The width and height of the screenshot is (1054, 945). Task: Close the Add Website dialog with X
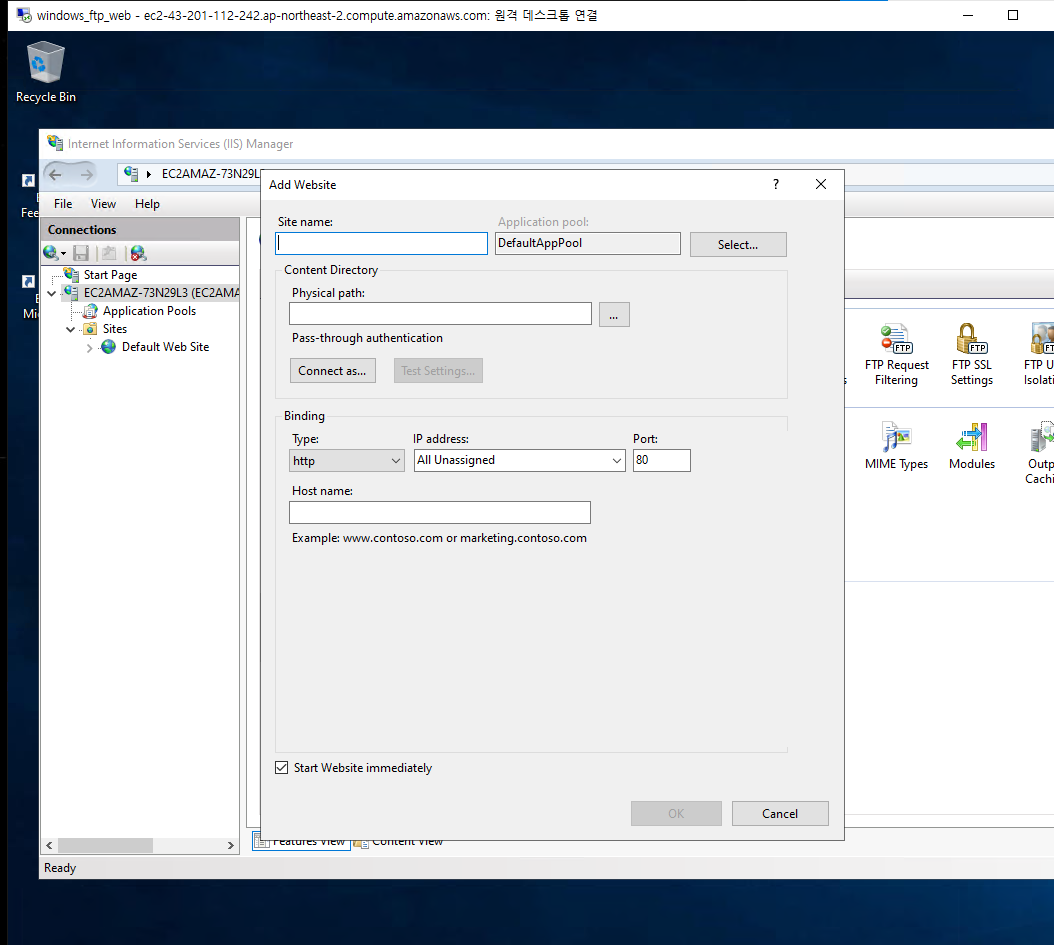(821, 184)
